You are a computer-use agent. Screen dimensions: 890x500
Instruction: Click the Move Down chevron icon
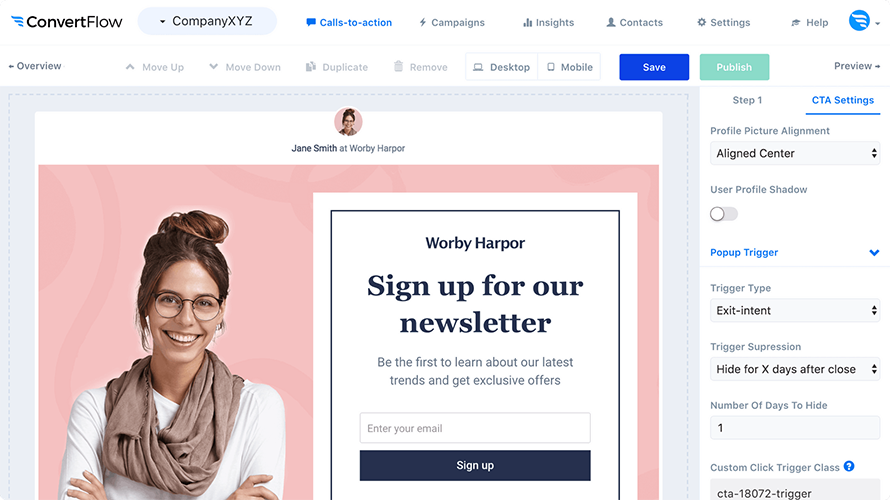[213, 66]
